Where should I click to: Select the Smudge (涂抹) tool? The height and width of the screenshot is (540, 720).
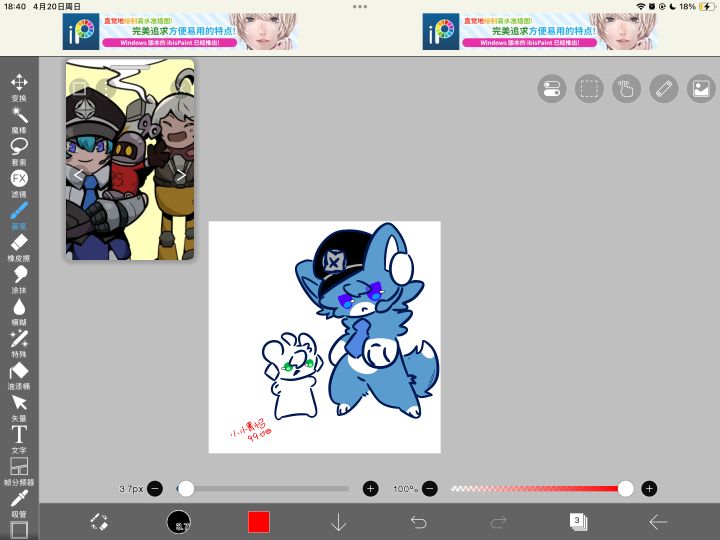[x=19, y=280]
